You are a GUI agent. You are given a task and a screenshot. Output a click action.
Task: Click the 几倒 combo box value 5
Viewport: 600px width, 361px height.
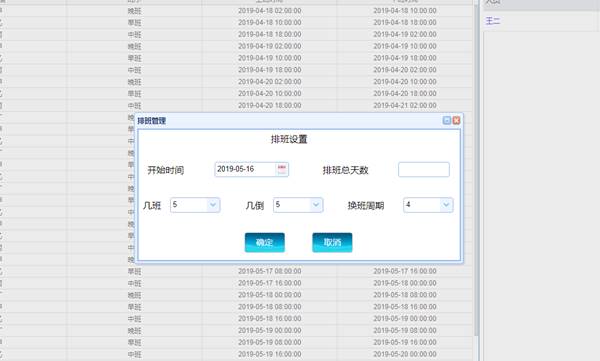point(292,205)
